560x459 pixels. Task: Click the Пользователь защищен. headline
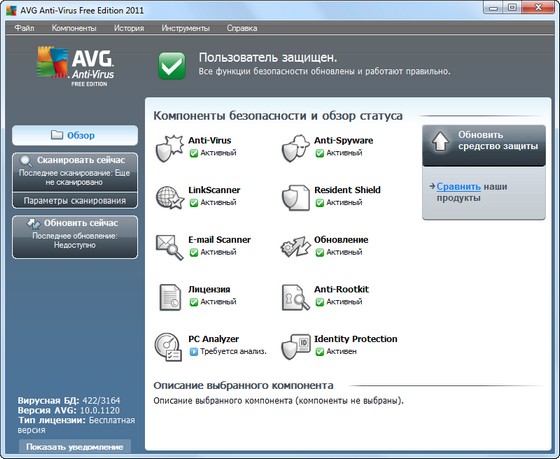268,58
